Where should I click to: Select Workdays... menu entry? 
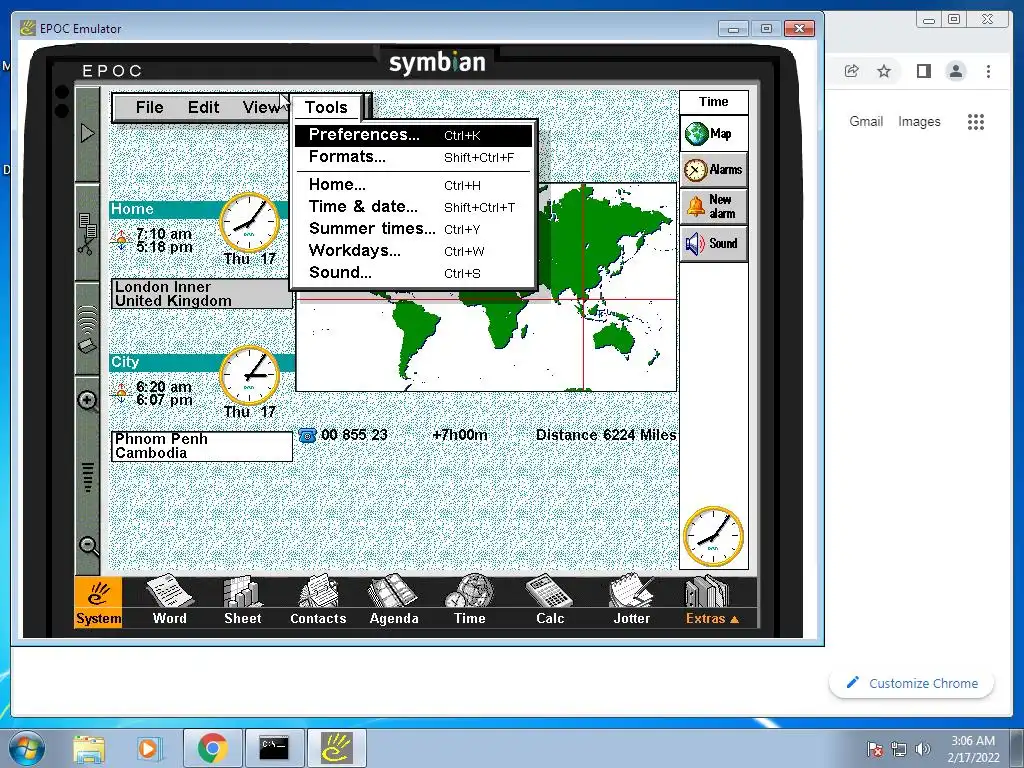click(413, 251)
